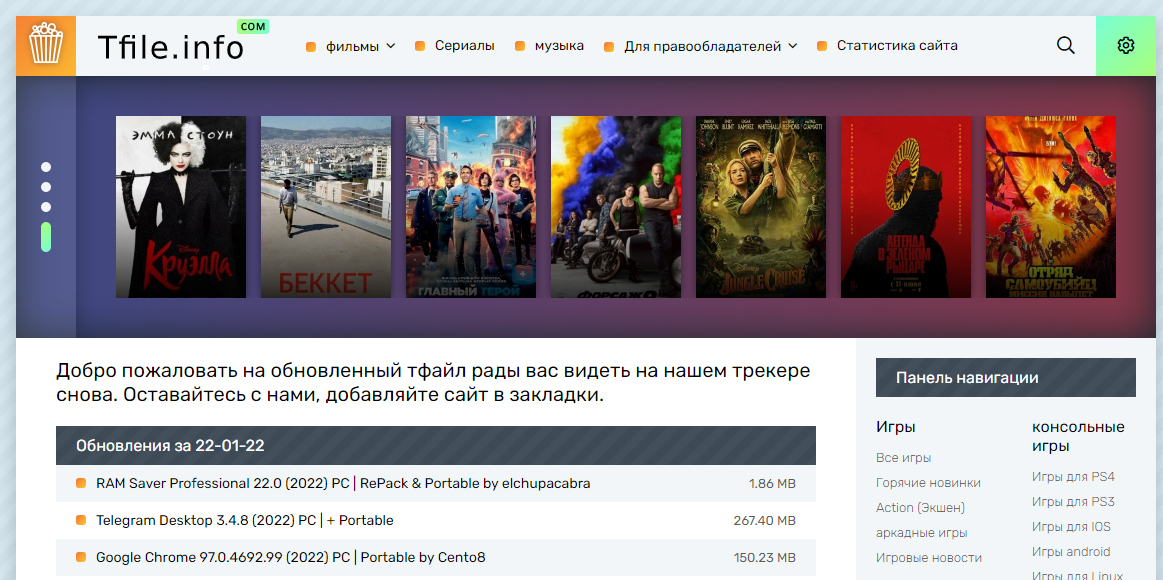Image resolution: width=1163 pixels, height=580 pixels.
Task: Select the second carousel dot
Action: [46, 187]
